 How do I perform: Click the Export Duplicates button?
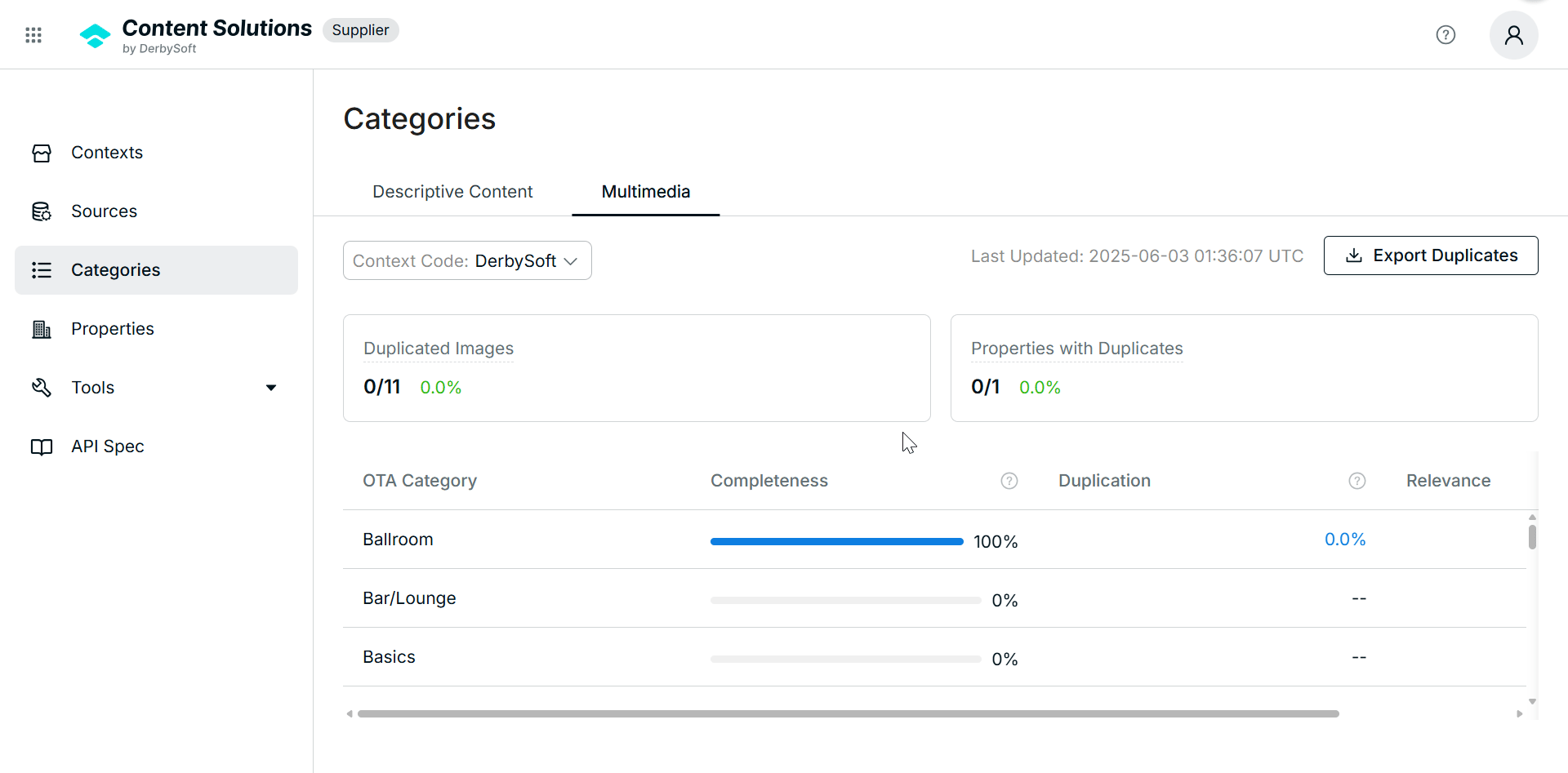[1431, 255]
